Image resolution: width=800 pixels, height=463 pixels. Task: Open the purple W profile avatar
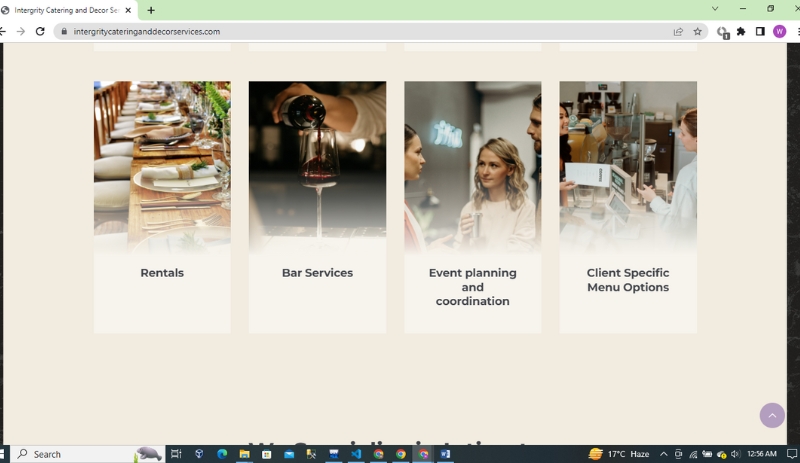click(779, 32)
